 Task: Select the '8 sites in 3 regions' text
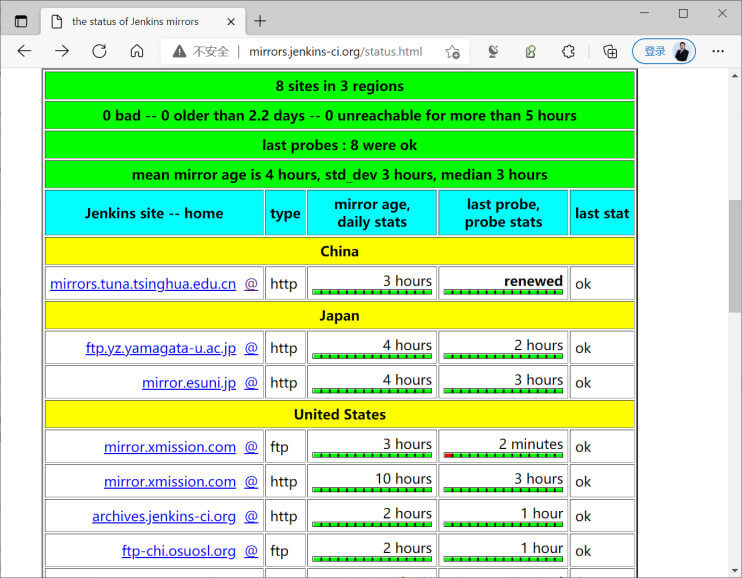click(x=340, y=86)
